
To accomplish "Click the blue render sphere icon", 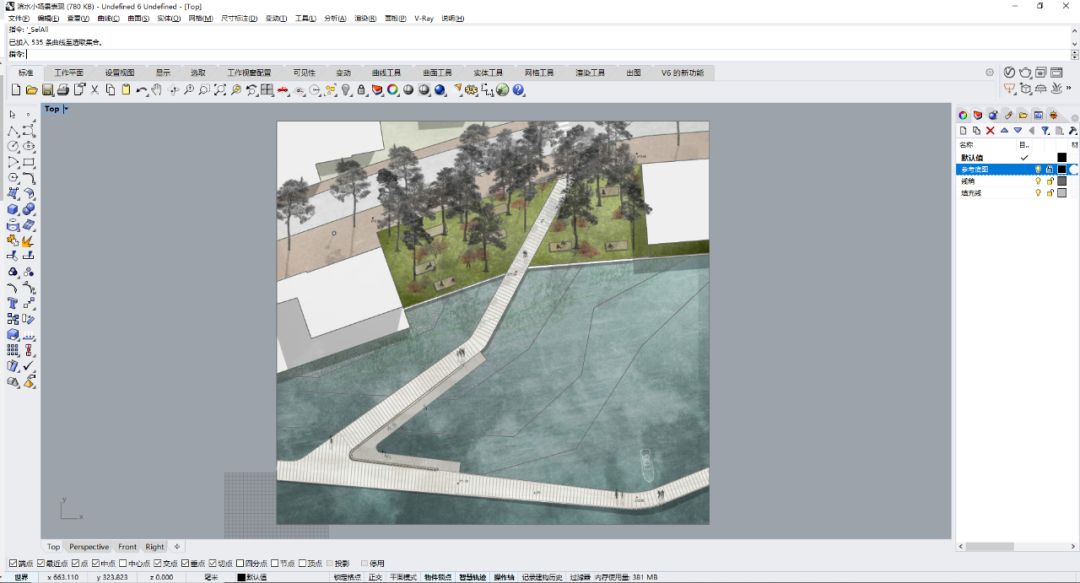I will pyautogui.click(x=440, y=90).
